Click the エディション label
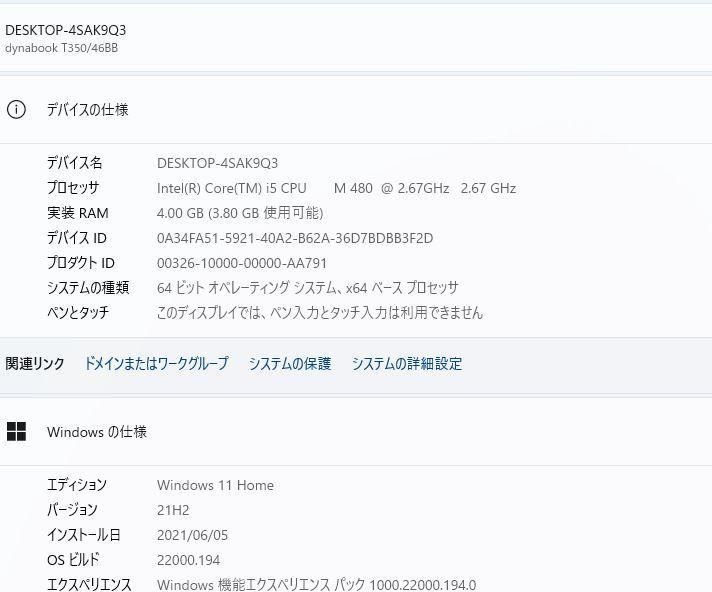The width and height of the screenshot is (712, 592). (x=77, y=484)
